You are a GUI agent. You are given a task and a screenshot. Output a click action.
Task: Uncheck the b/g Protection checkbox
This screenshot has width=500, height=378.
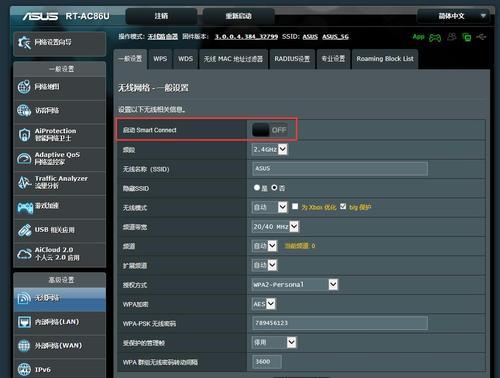click(x=343, y=207)
